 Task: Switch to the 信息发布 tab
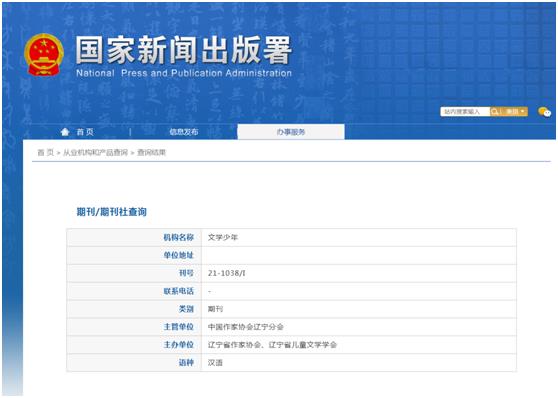click(184, 132)
